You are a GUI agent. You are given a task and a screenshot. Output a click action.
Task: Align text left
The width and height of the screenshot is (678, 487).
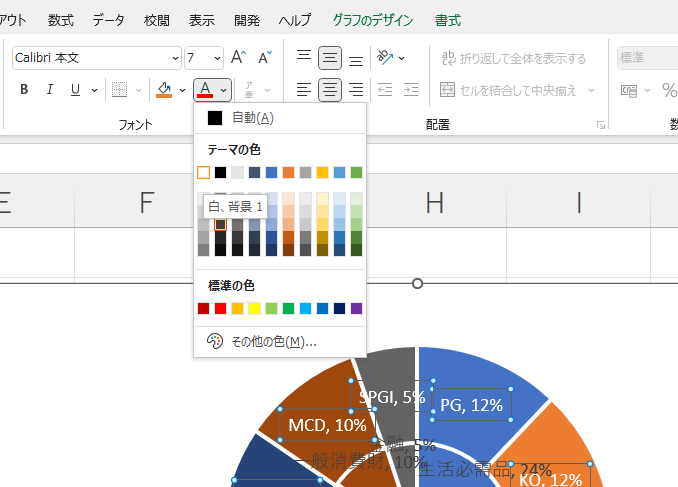(x=304, y=90)
